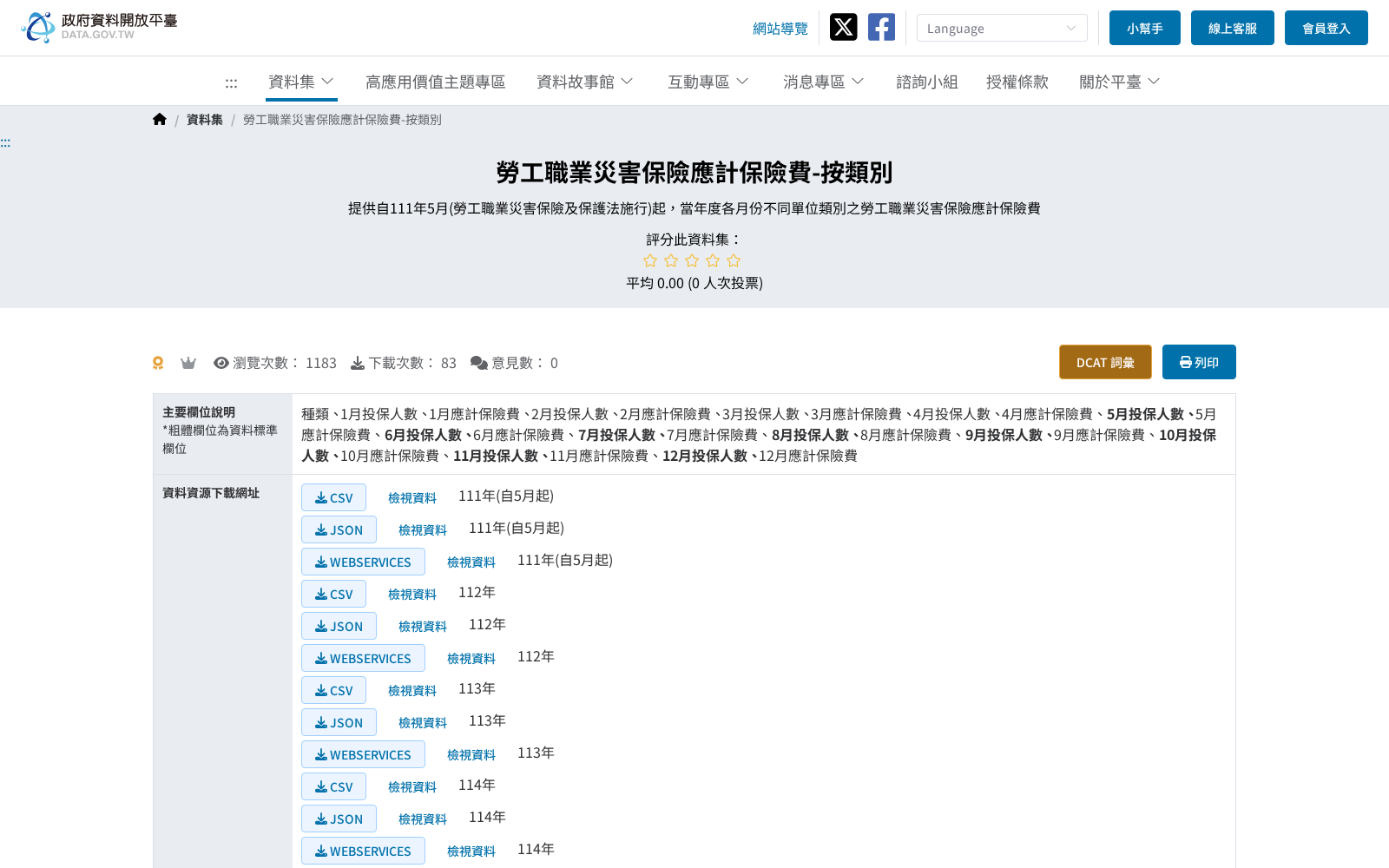Download JSON for 113年

point(339,722)
